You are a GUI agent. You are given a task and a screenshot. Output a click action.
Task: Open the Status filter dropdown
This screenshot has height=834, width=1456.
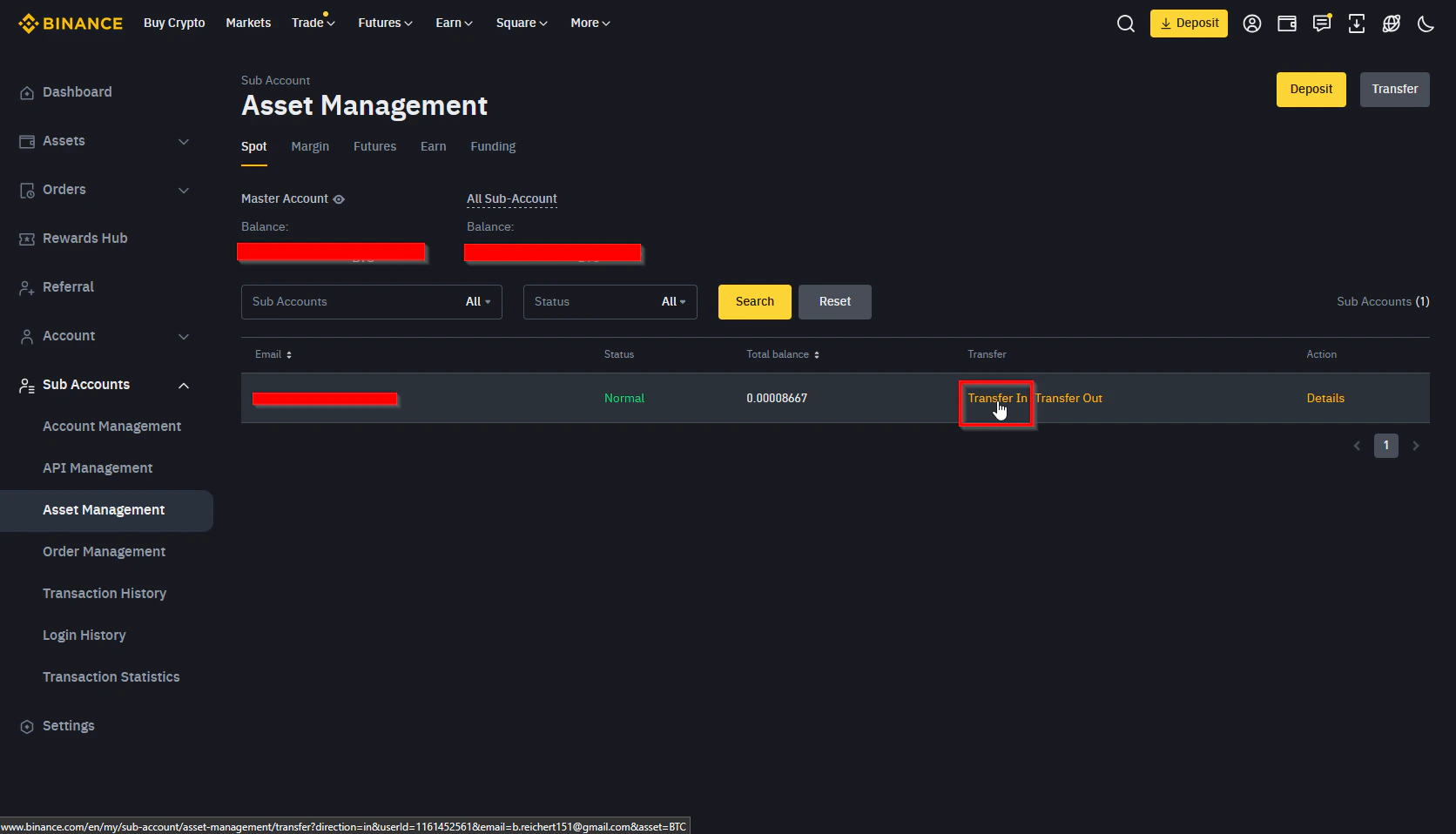pyautogui.click(x=672, y=301)
